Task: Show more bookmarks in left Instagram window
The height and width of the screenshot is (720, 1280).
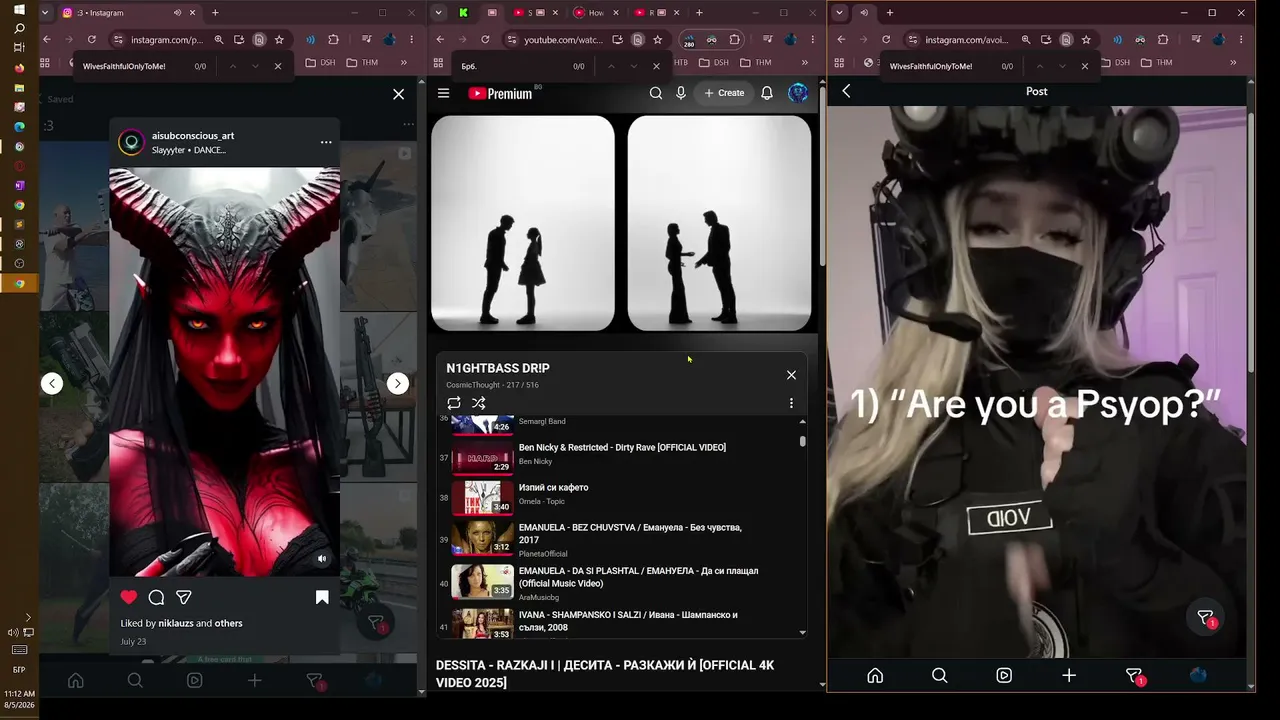Action: [404, 62]
